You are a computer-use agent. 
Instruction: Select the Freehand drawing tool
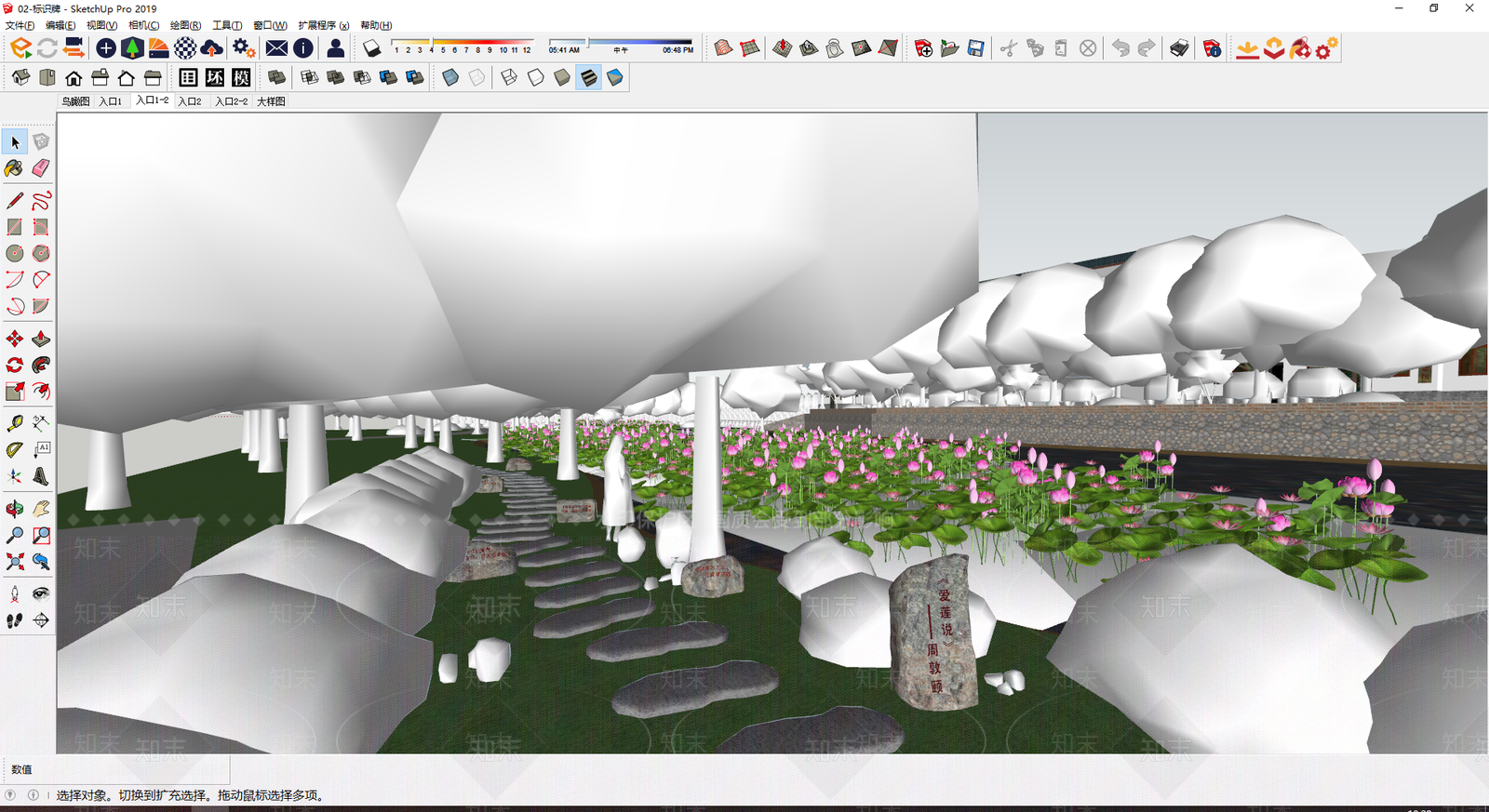[41, 201]
